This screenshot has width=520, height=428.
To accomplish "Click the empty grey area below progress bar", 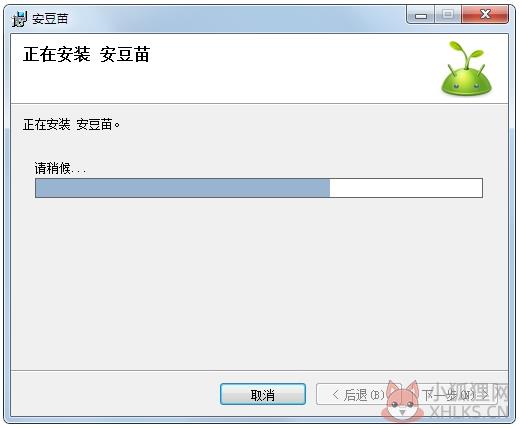I will pos(259,283).
